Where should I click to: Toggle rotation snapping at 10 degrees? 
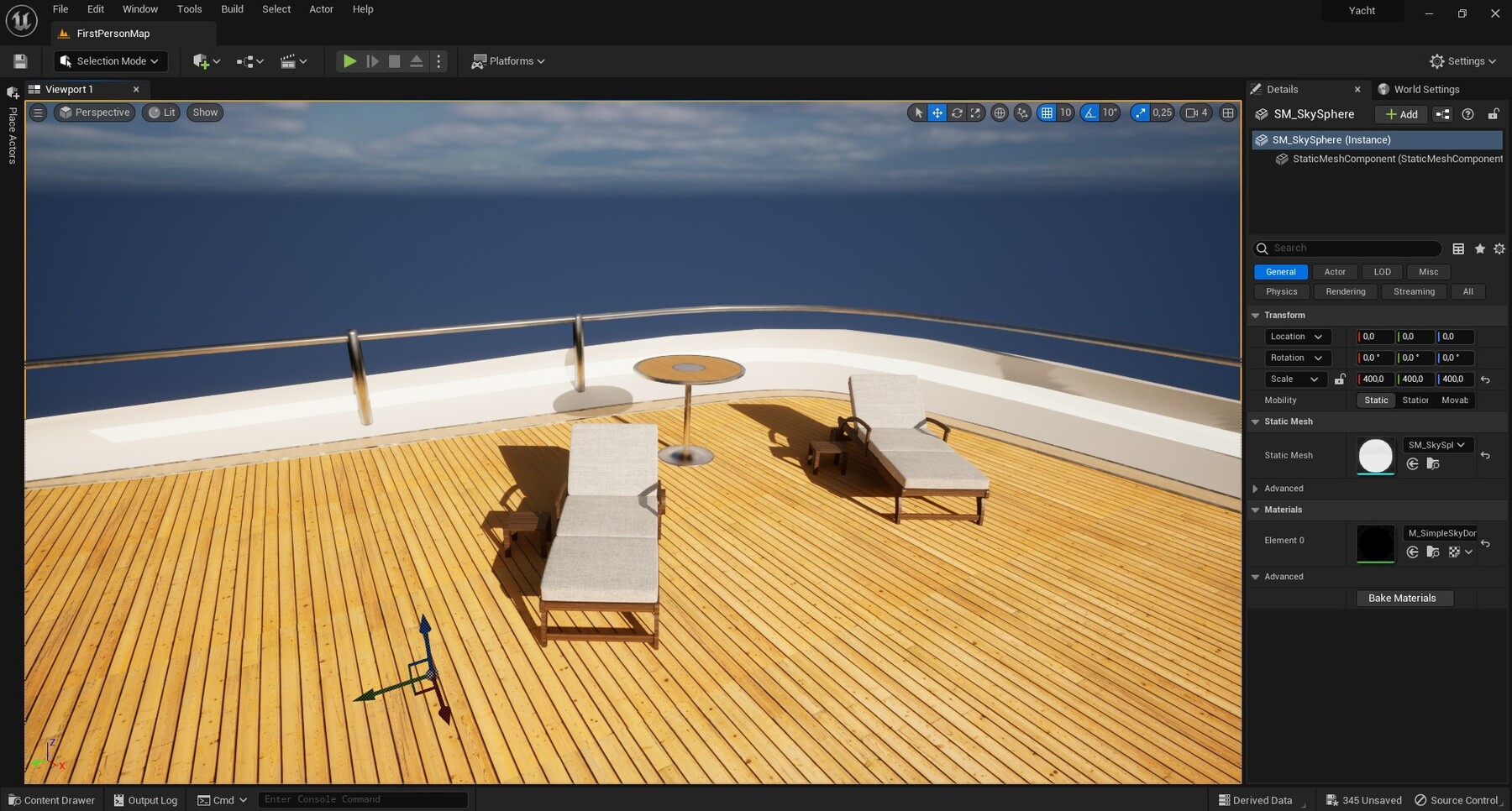coord(1089,112)
